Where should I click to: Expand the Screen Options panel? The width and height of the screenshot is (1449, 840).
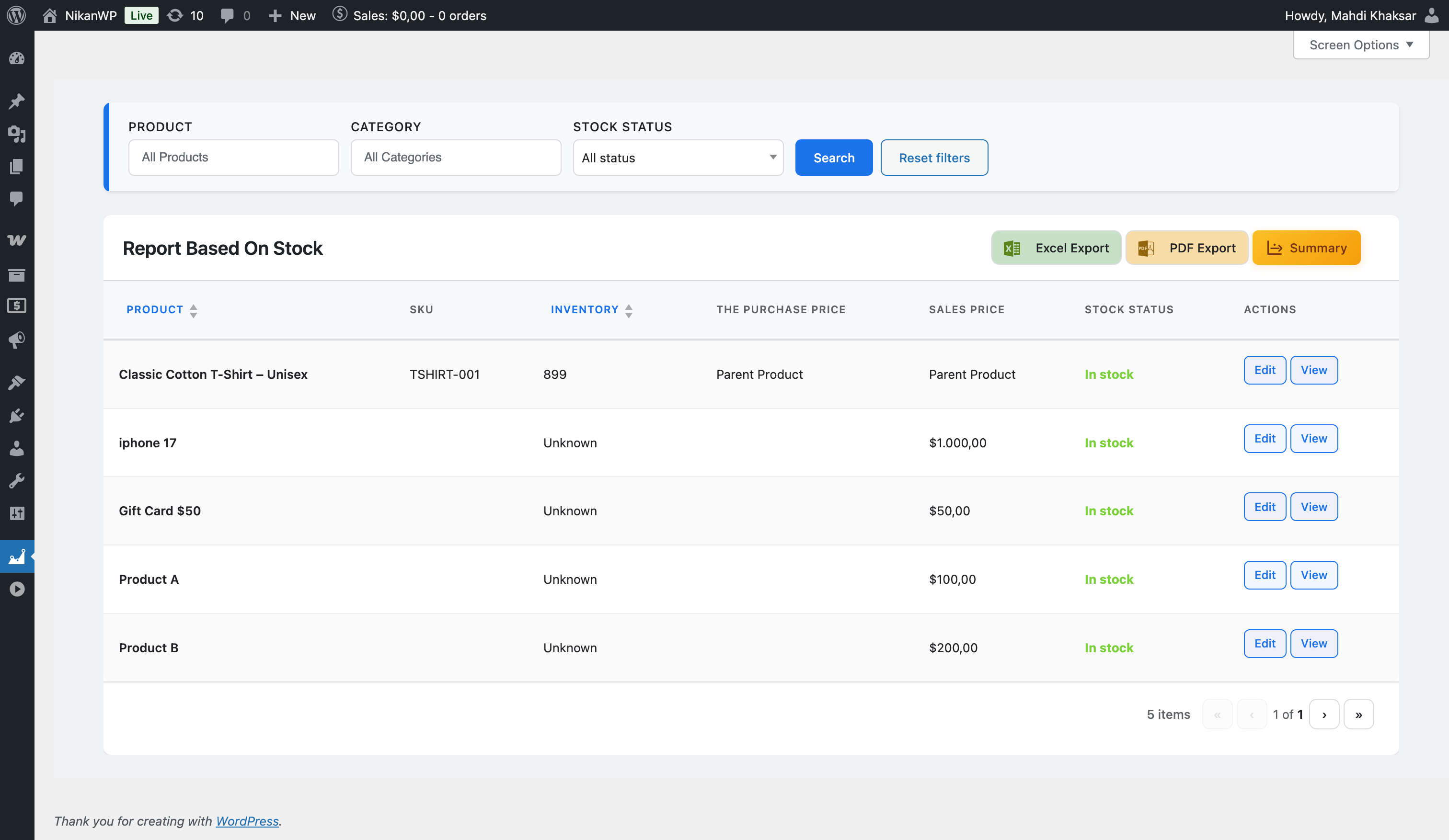pos(1360,44)
